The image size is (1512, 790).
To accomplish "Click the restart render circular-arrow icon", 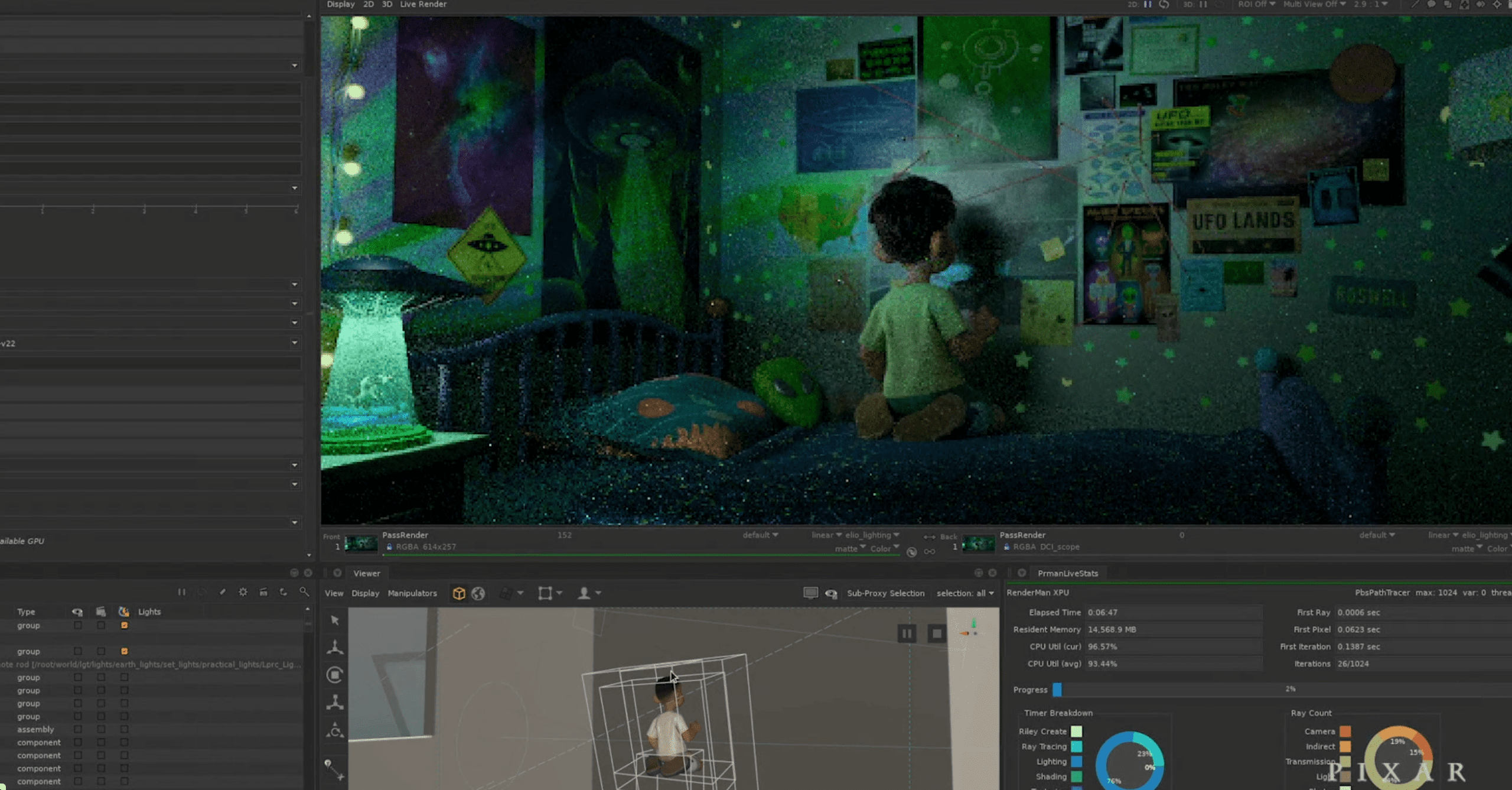I will (x=1164, y=5).
